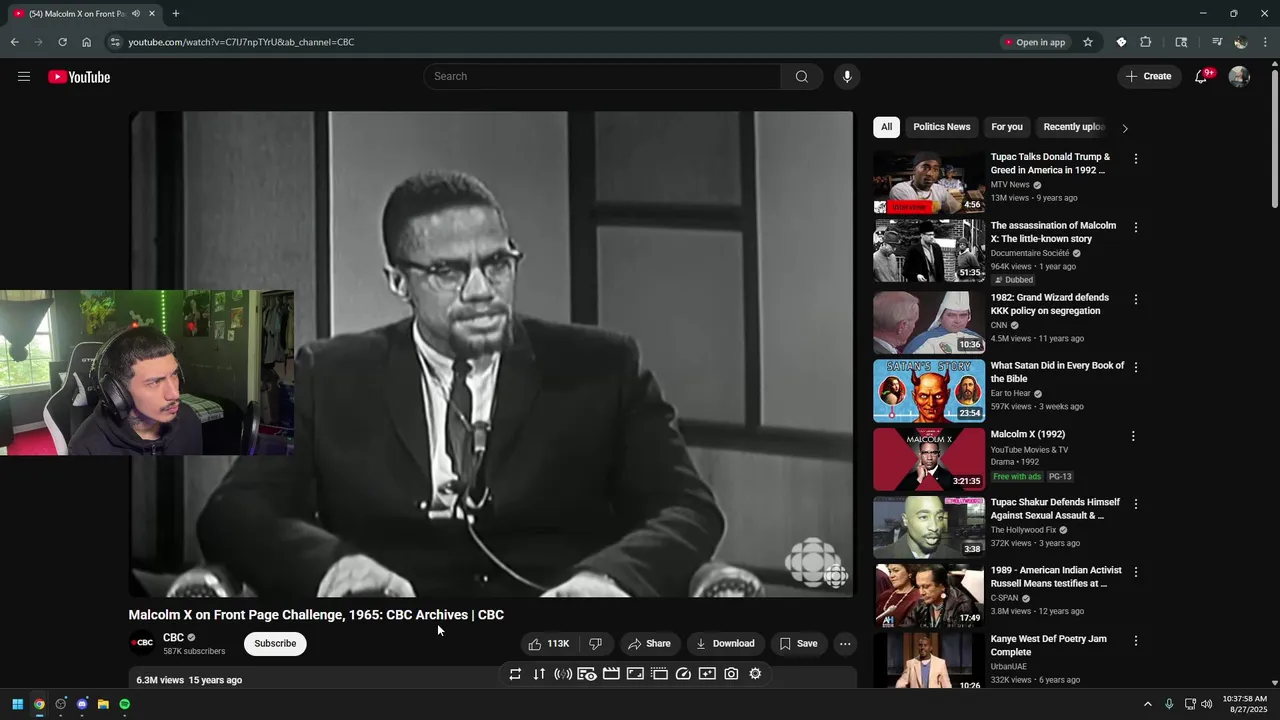Open the CBC channel name link
The width and height of the screenshot is (1280, 720).
(174, 638)
